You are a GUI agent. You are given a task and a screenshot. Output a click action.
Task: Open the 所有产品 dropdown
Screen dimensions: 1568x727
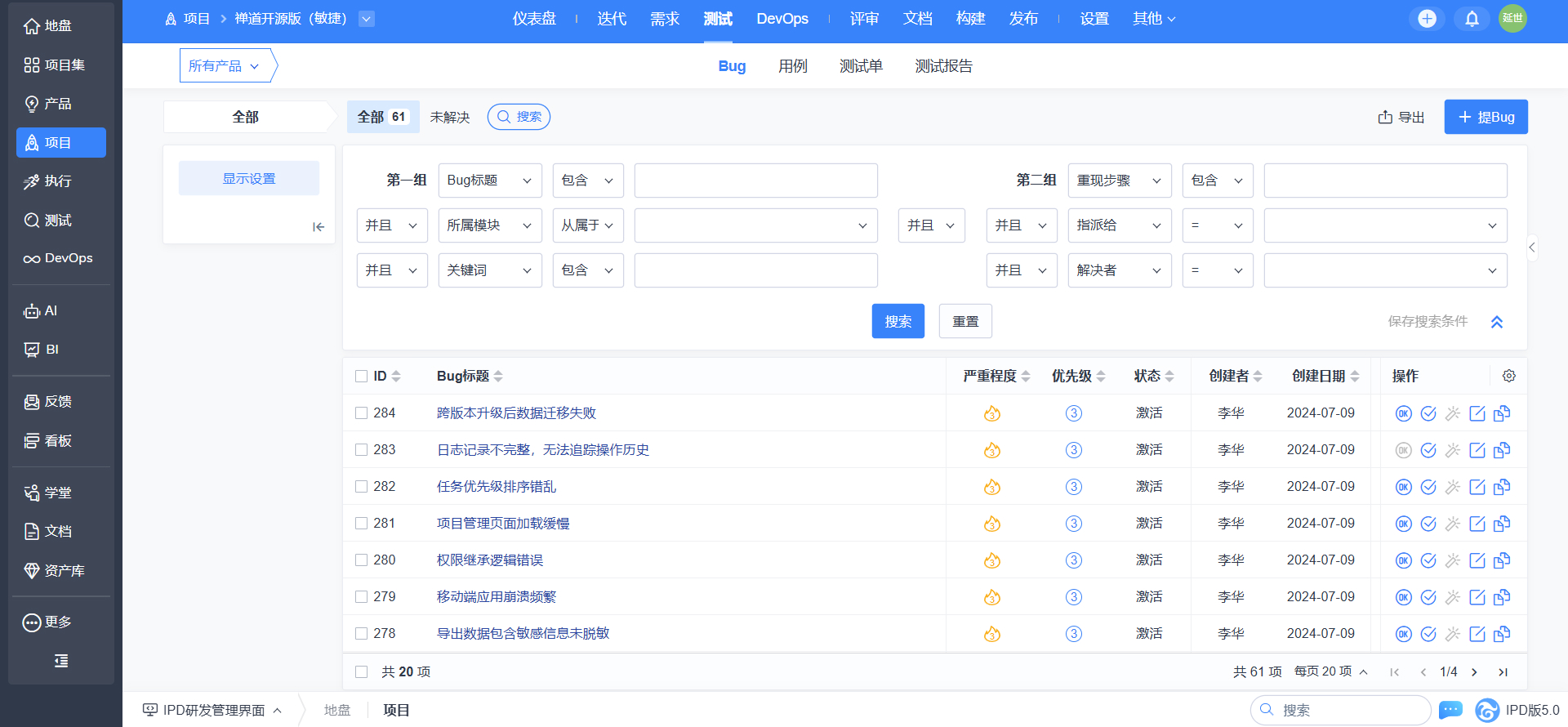tap(225, 65)
